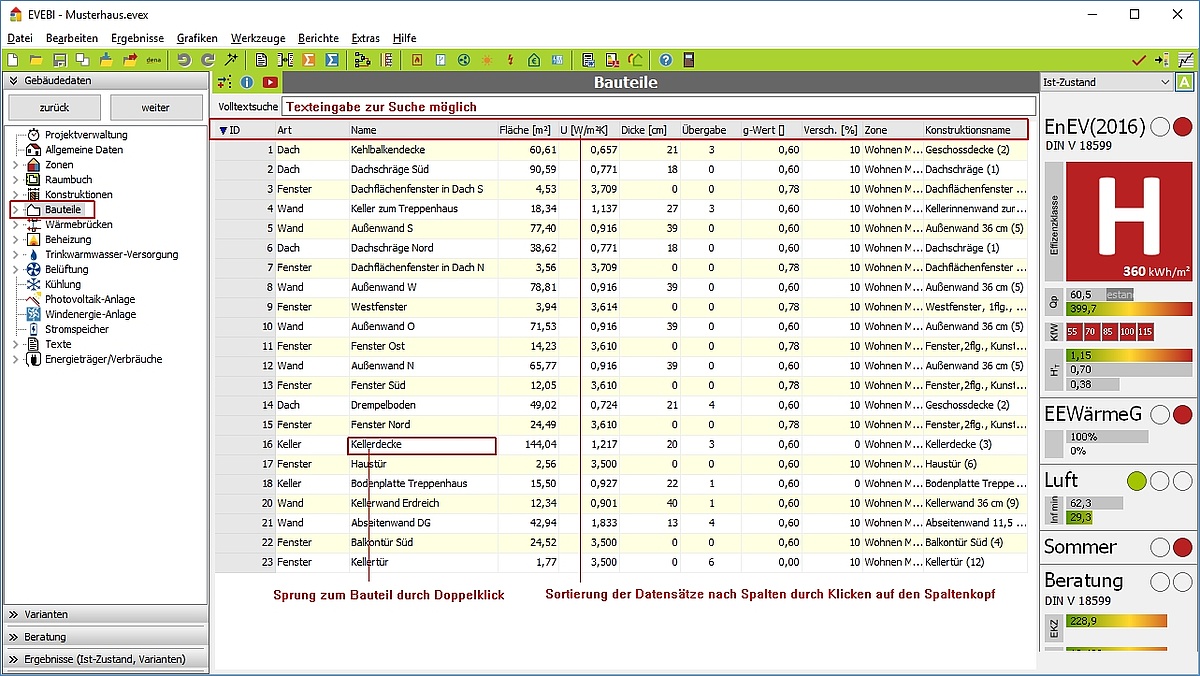Click the Abseitenwand DG name cell
This screenshot has height=676, width=1200.
click(422, 523)
